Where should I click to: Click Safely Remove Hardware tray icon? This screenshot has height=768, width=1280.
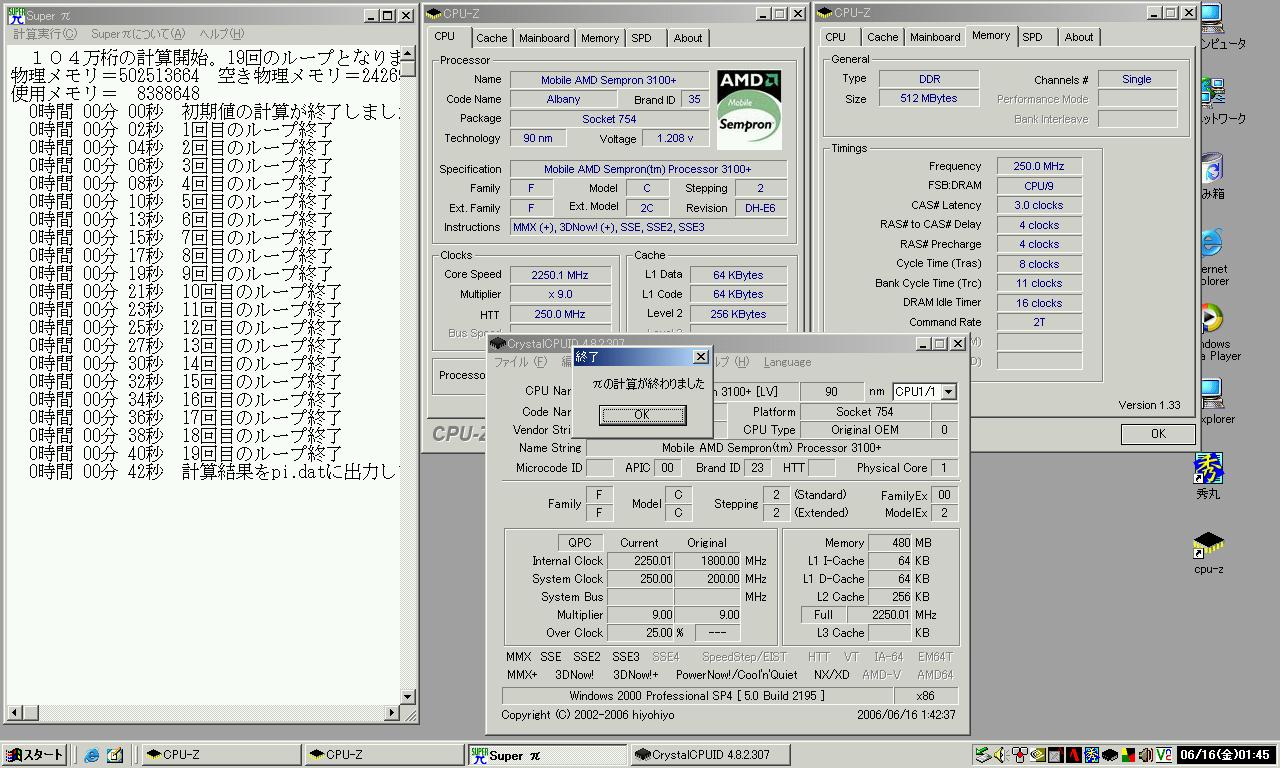(983, 755)
